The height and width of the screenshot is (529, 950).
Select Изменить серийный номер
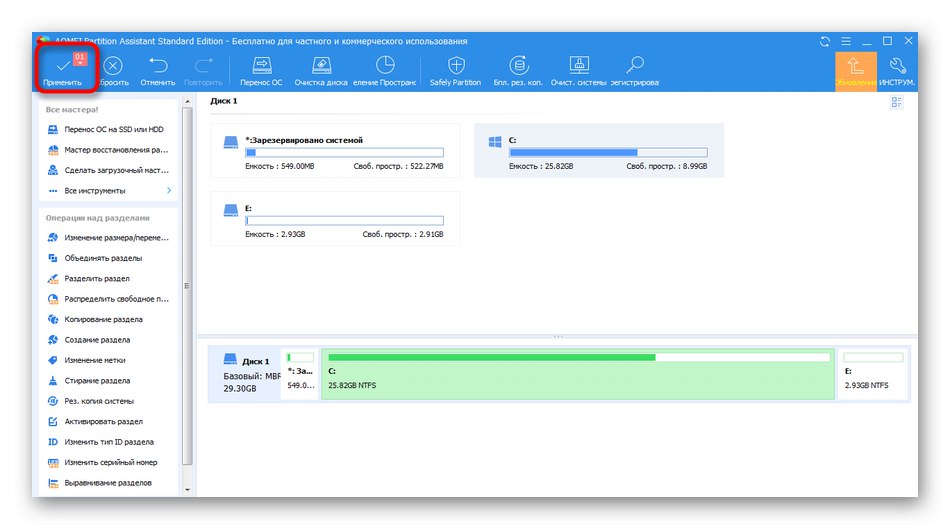click(102, 462)
